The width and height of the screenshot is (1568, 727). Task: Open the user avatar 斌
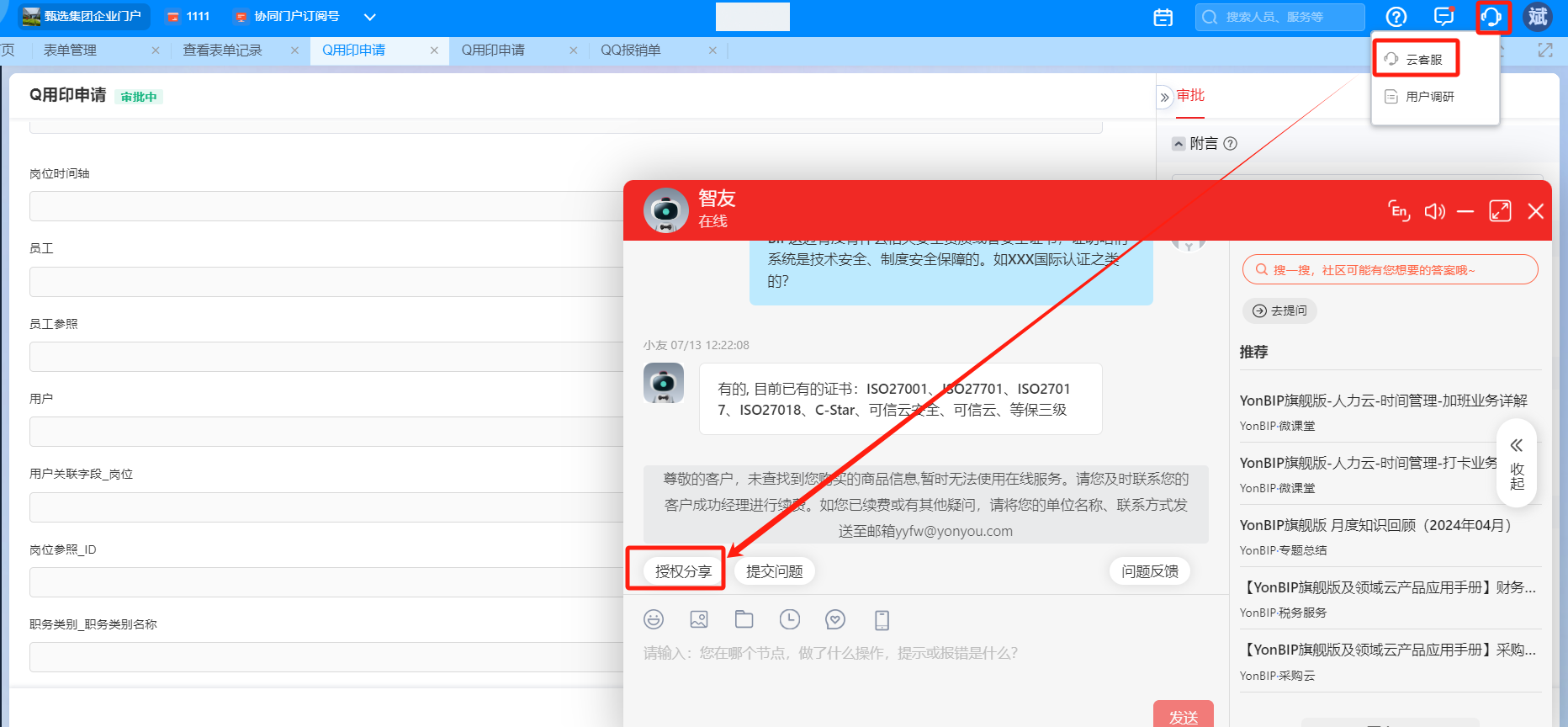click(x=1539, y=17)
